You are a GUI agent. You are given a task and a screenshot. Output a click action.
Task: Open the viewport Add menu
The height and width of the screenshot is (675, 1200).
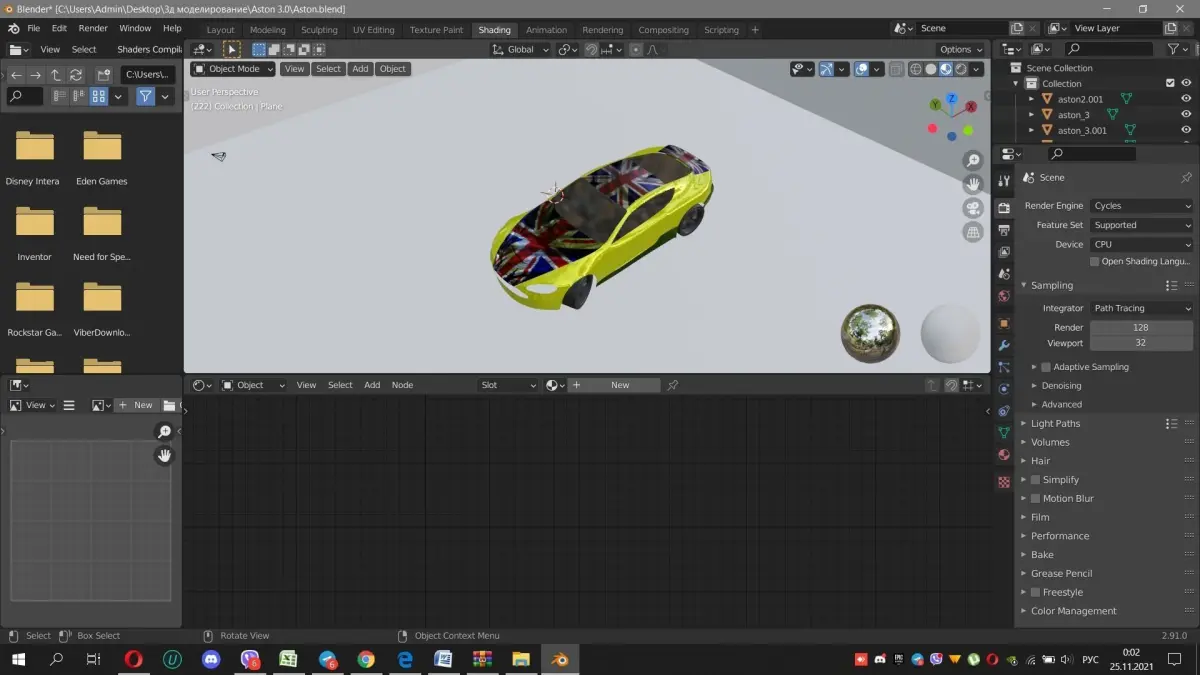pyautogui.click(x=360, y=69)
